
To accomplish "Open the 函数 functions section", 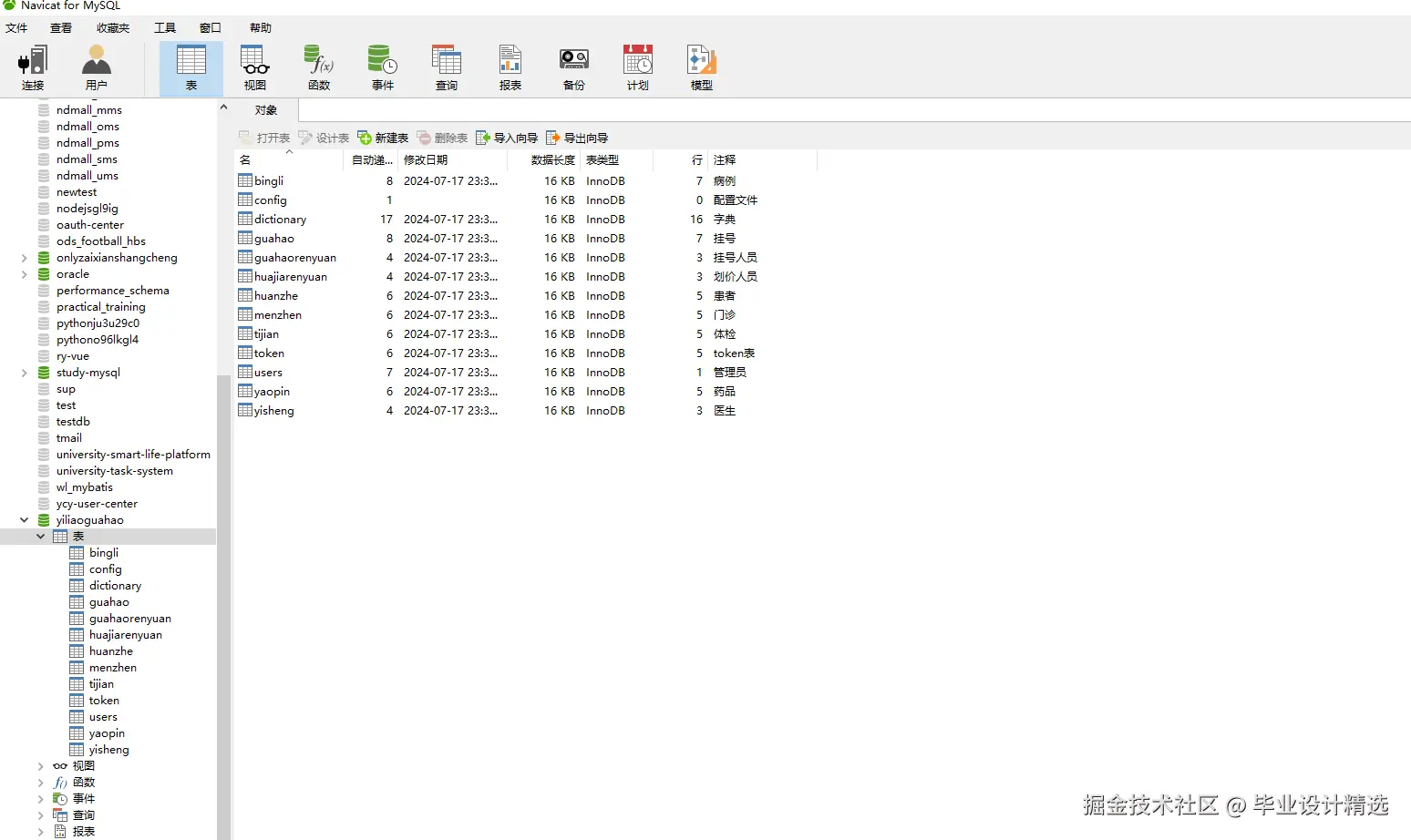I will pyautogui.click(x=319, y=68).
